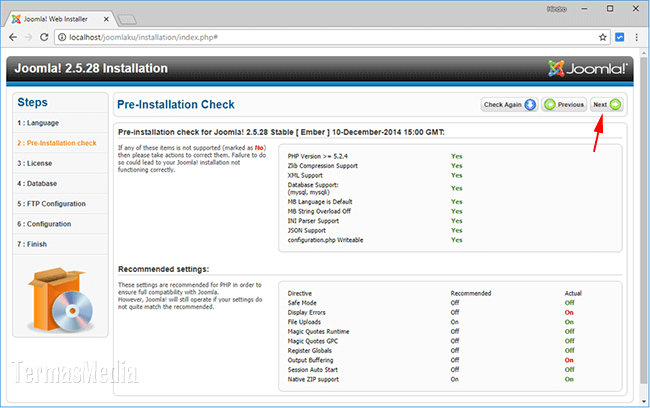This screenshot has height=408, width=650.
Task: Click the 'Actual' column header
Action: click(573, 293)
